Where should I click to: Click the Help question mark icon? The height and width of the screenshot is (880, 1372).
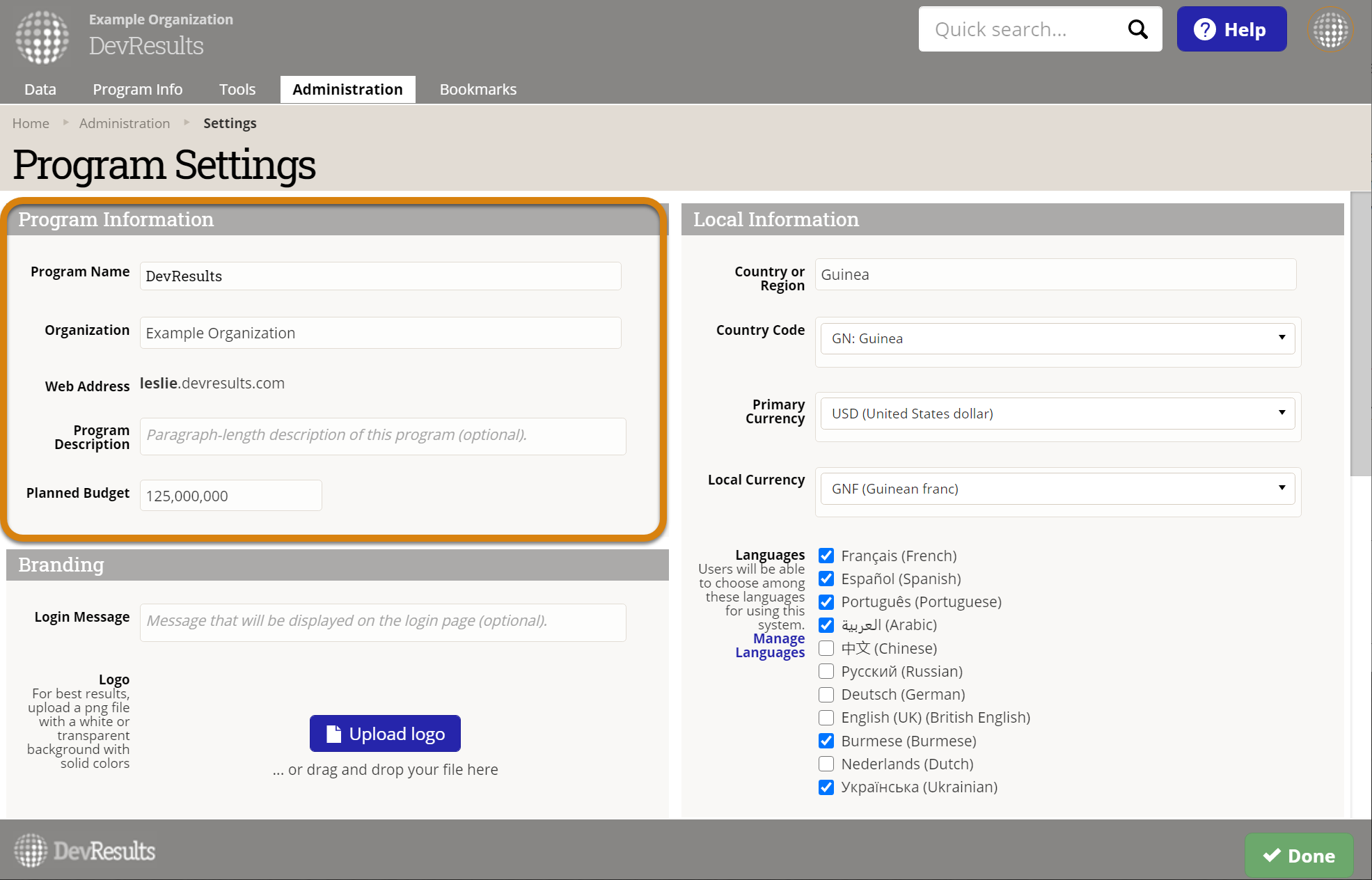(1204, 29)
